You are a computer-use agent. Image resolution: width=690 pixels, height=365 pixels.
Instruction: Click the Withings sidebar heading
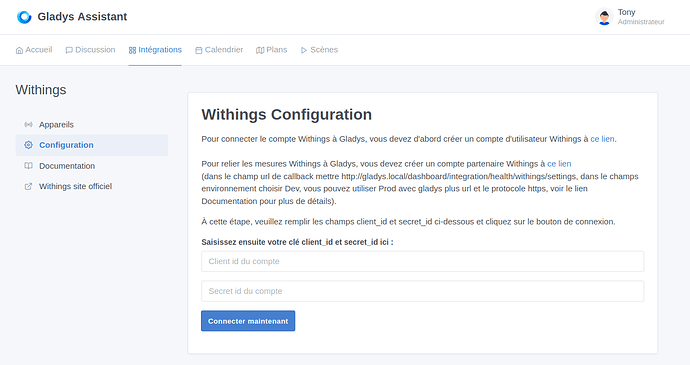(x=41, y=90)
